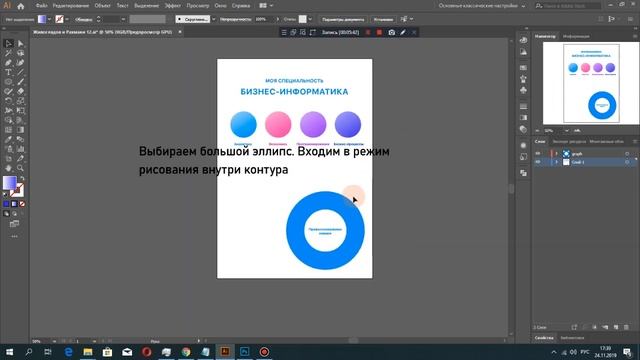Select the Pen tool
This screenshot has height=360, width=640.
[x=8, y=62]
